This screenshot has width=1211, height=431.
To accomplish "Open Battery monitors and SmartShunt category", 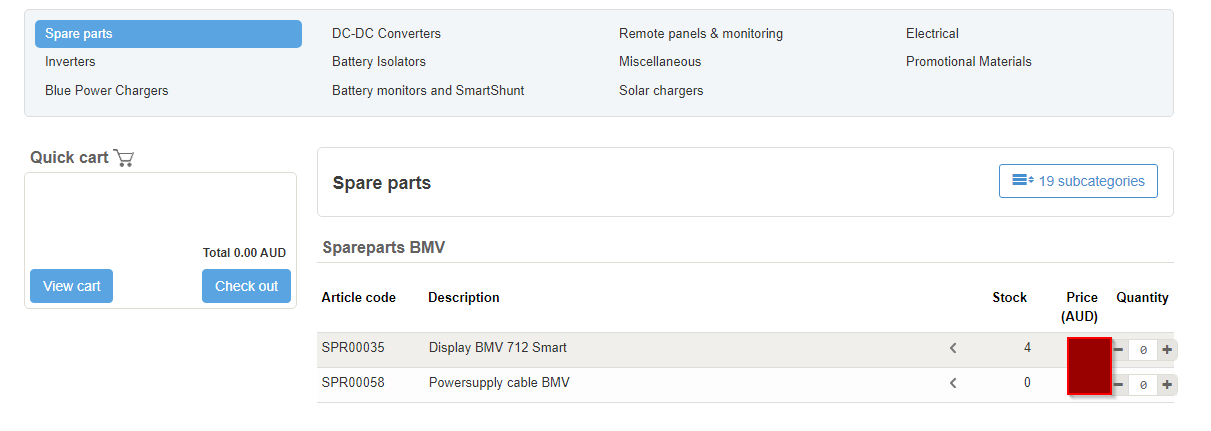I will click(428, 91).
